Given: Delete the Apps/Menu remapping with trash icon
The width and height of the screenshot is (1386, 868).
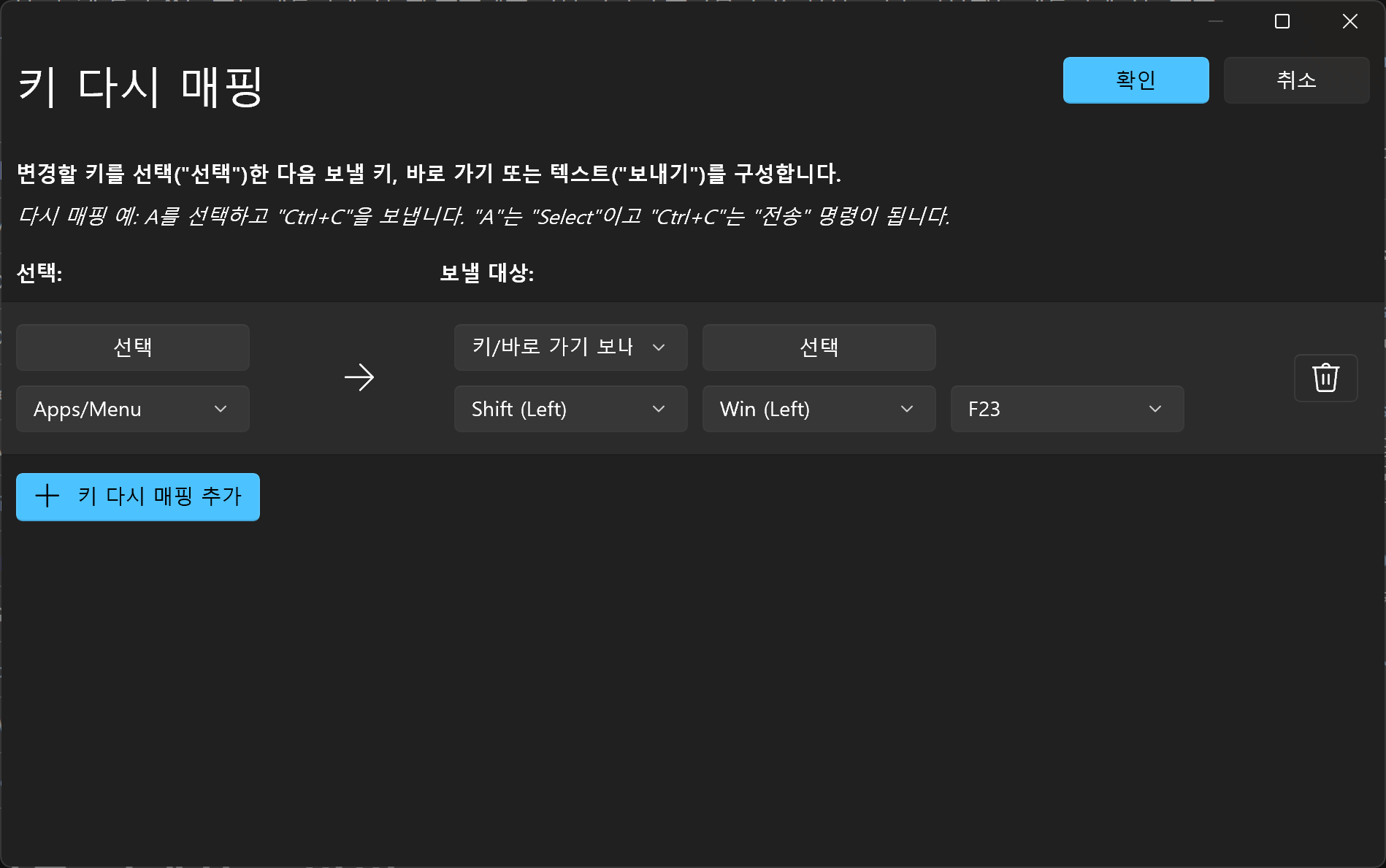Looking at the screenshot, I should coord(1325,377).
